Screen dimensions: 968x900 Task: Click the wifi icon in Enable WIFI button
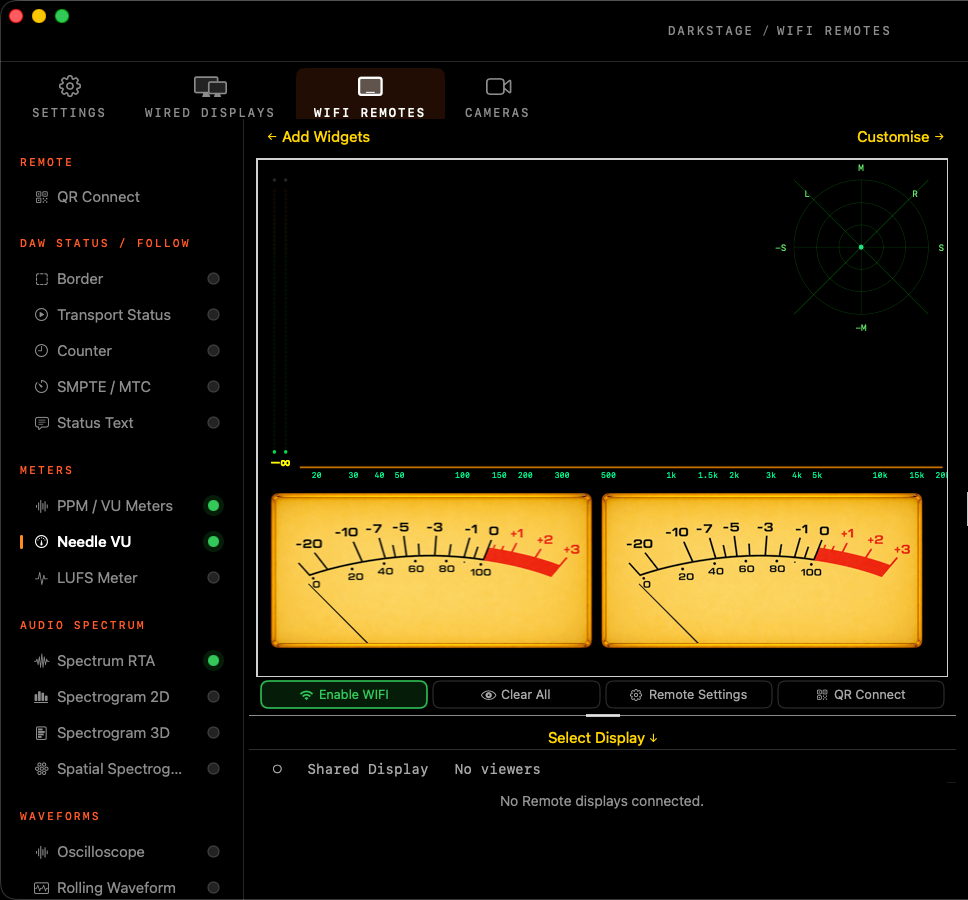point(306,695)
